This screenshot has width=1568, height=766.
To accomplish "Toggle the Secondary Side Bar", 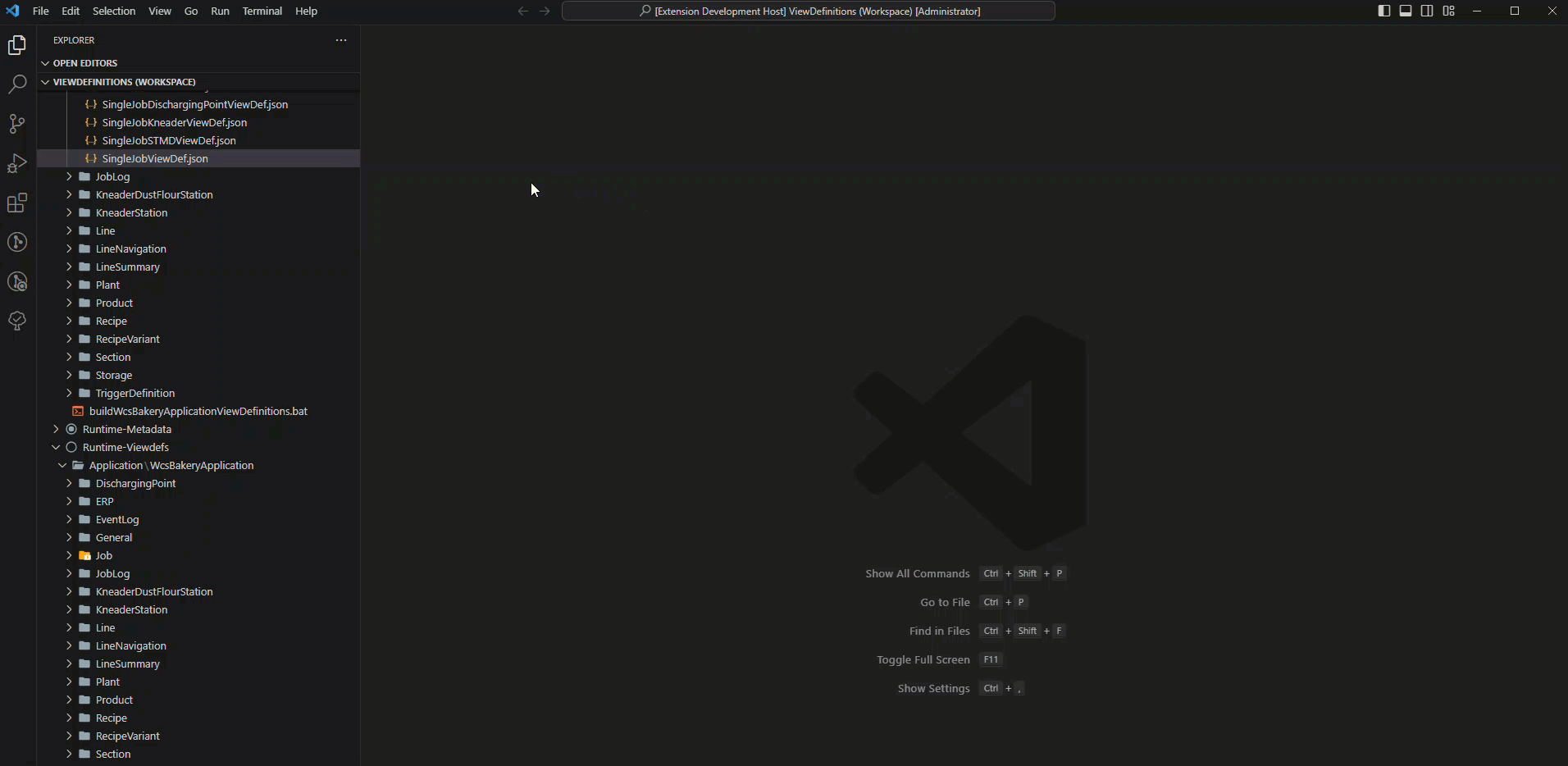I will 1427,11.
